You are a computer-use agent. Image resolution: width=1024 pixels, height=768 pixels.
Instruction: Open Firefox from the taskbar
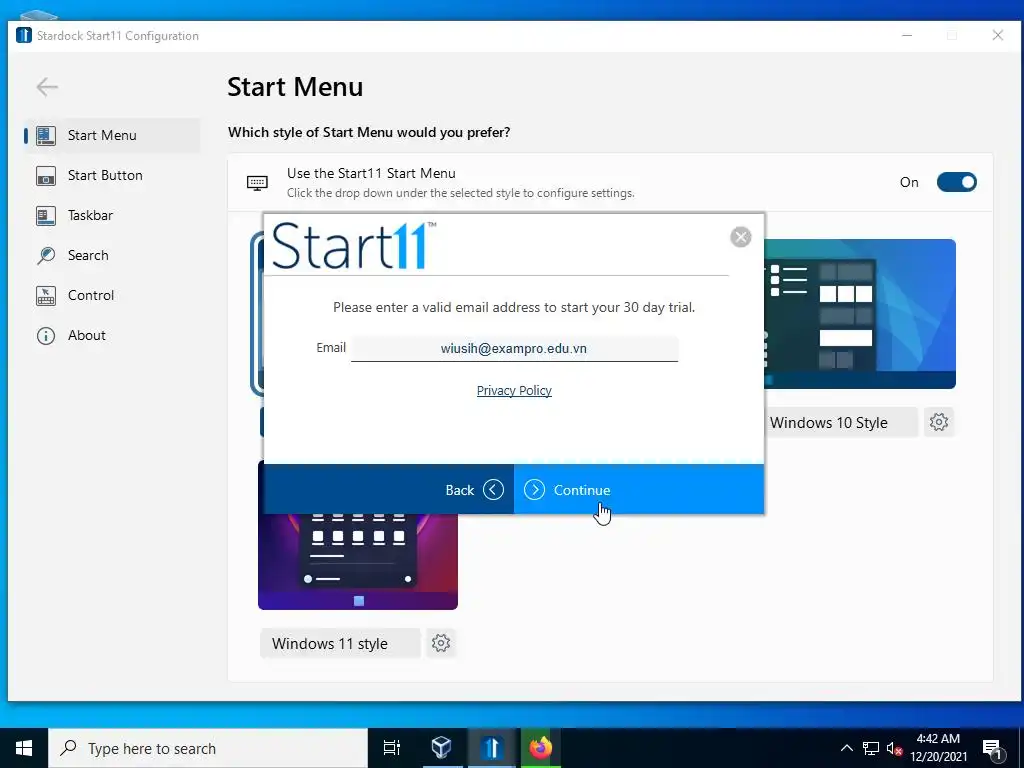pos(541,748)
